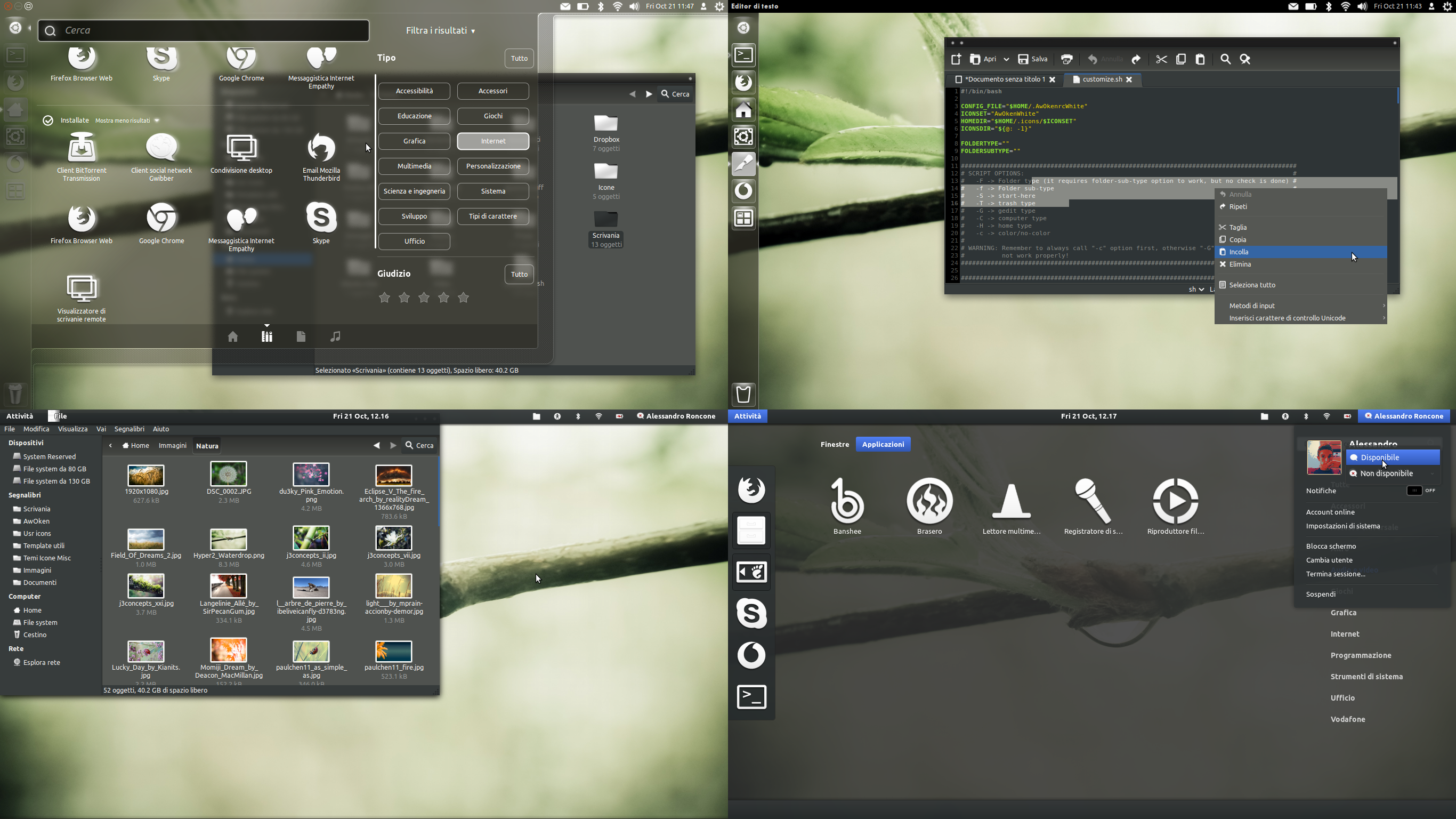Expand the Metodi di input submenu

[1300, 306]
